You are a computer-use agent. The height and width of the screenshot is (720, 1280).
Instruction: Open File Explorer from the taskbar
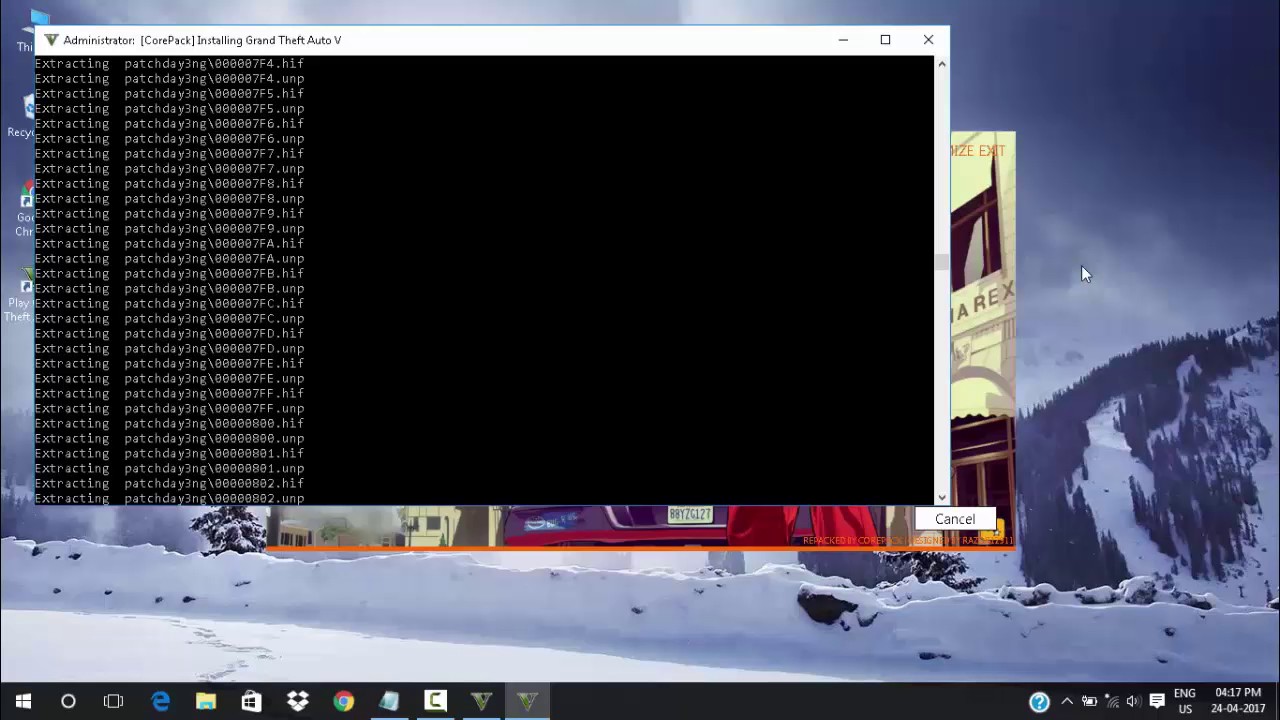tap(206, 702)
